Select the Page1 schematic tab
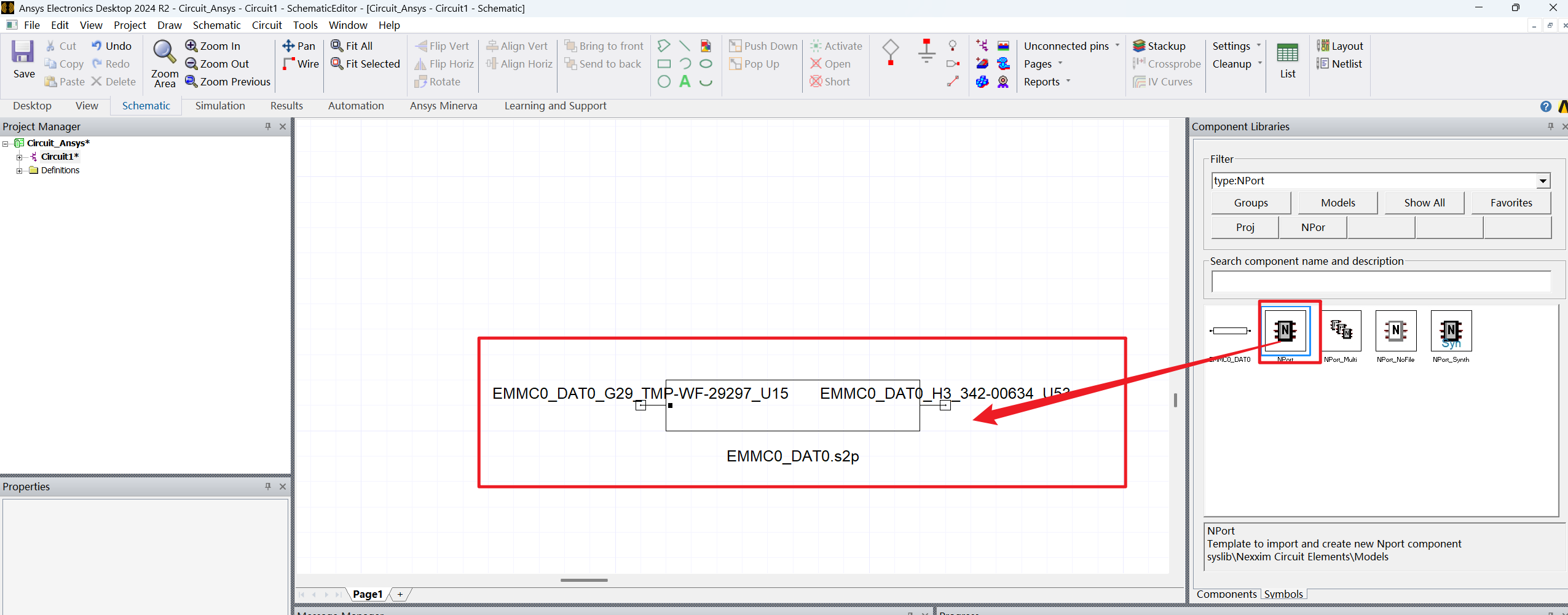This screenshot has height=615, width=1568. 368,594
